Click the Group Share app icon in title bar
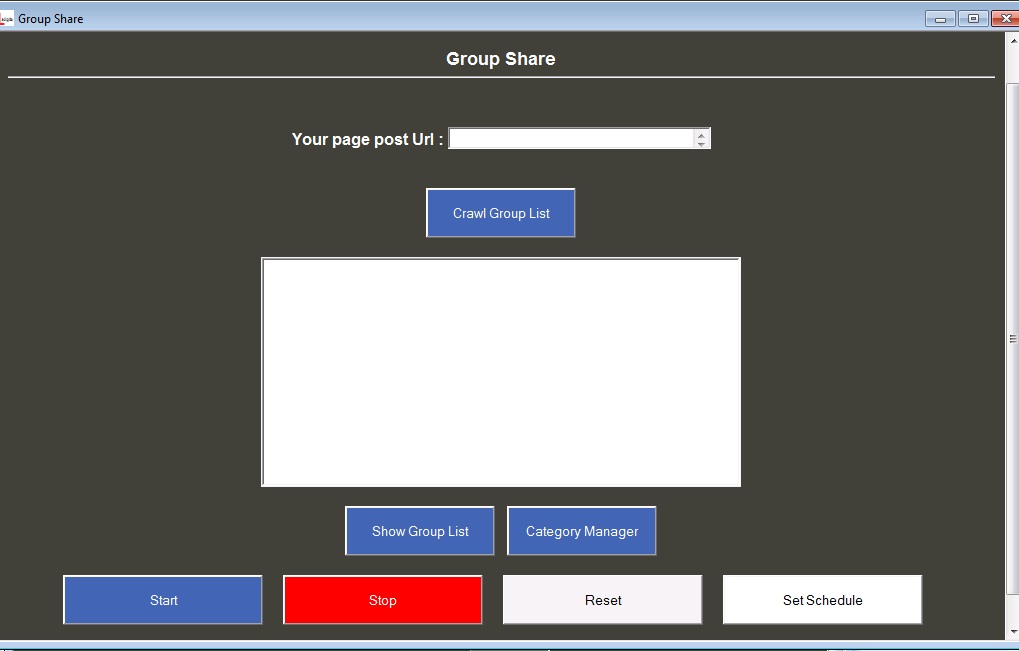 pyautogui.click(x=7, y=18)
